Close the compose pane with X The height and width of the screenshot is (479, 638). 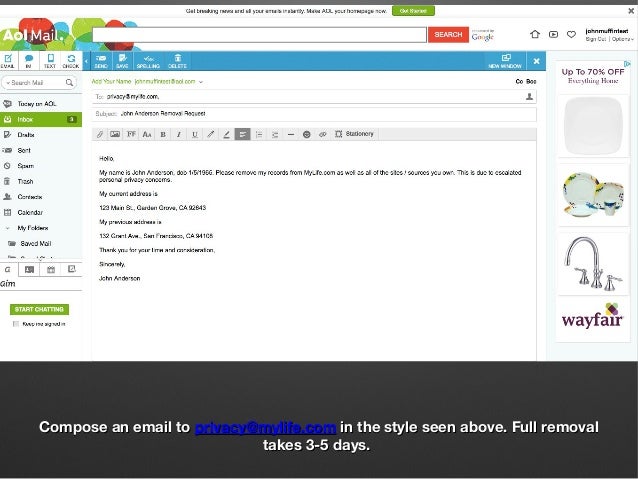click(x=536, y=61)
